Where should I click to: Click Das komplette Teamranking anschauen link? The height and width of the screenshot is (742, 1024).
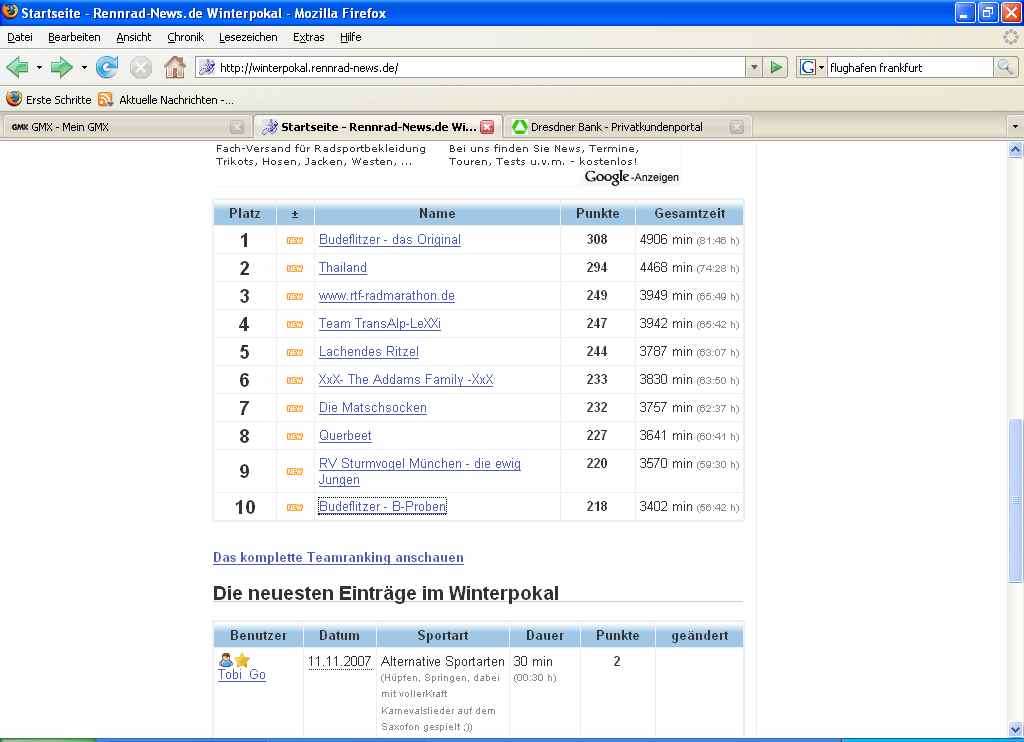[338, 558]
